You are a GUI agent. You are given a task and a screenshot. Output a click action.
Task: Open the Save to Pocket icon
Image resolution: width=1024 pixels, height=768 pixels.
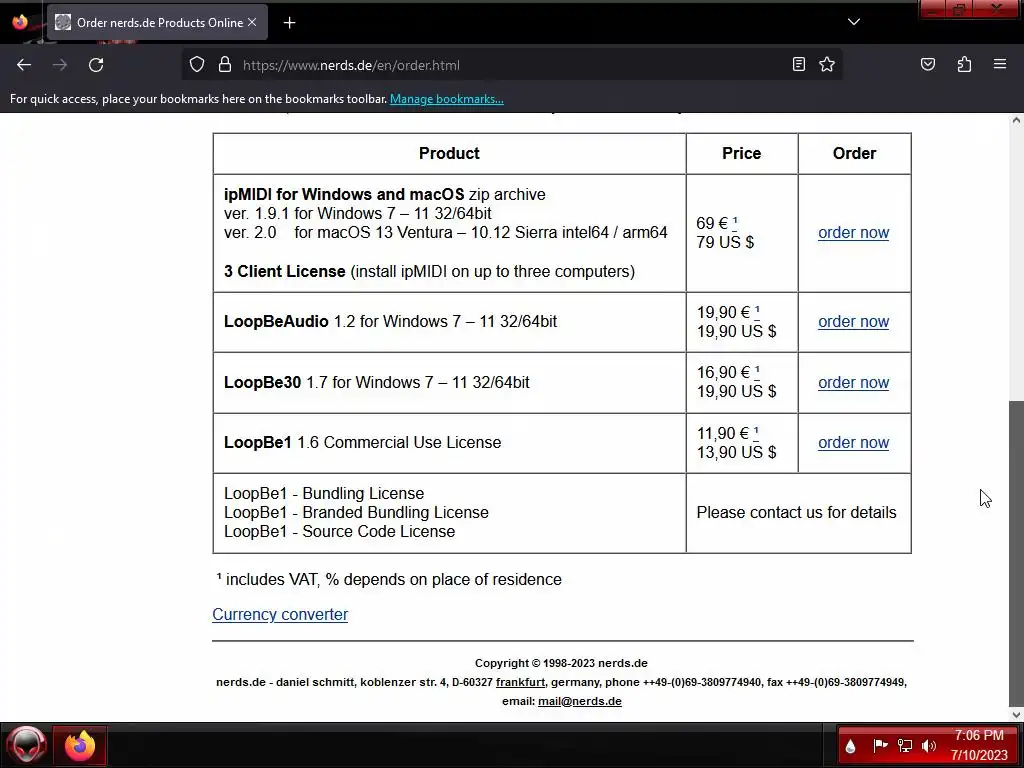tap(927, 64)
